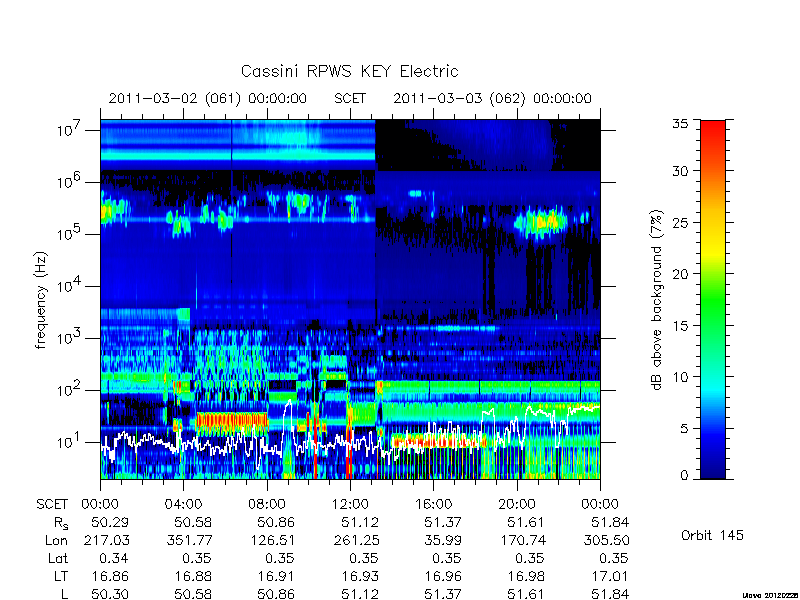Viewport: 800px width, 600px height.
Task: Click time axis label '16:00'
Action: [x=433, y=504]
